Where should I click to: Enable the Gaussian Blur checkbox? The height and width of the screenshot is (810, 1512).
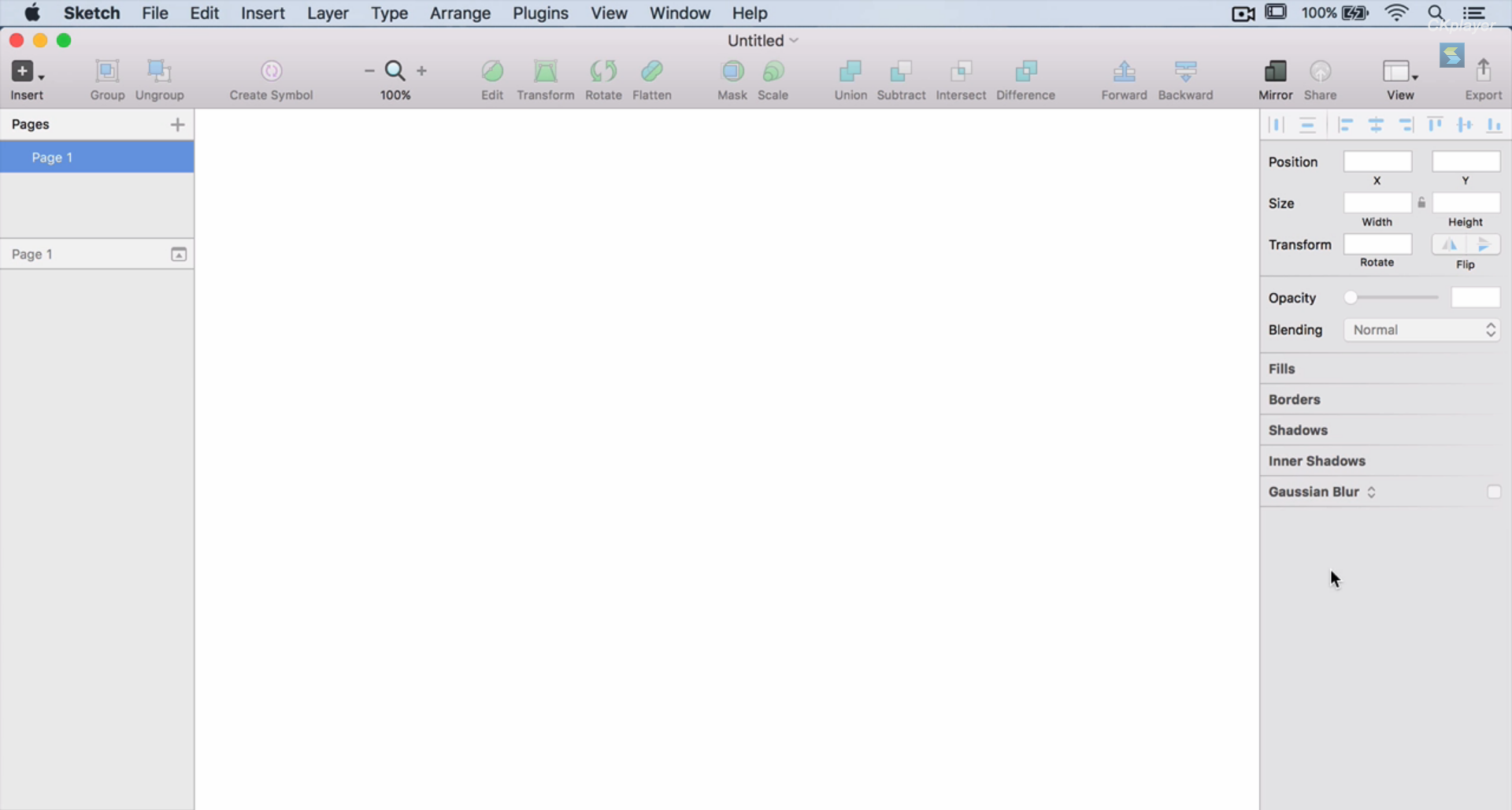pos(1494,492)
